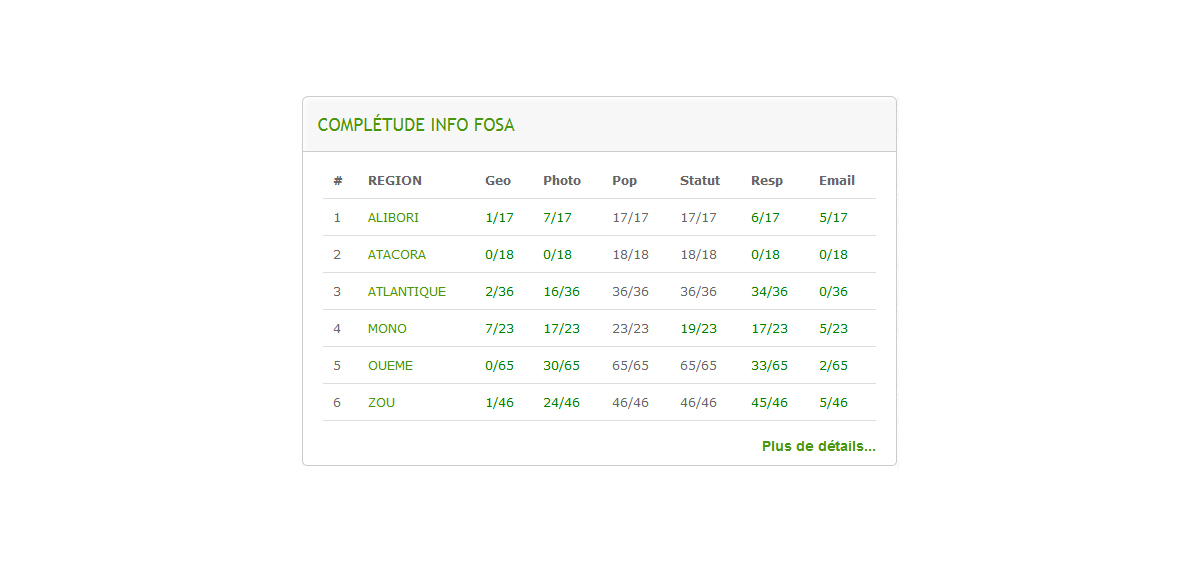Open the Plus de détails link

click(x=818, y=446)
